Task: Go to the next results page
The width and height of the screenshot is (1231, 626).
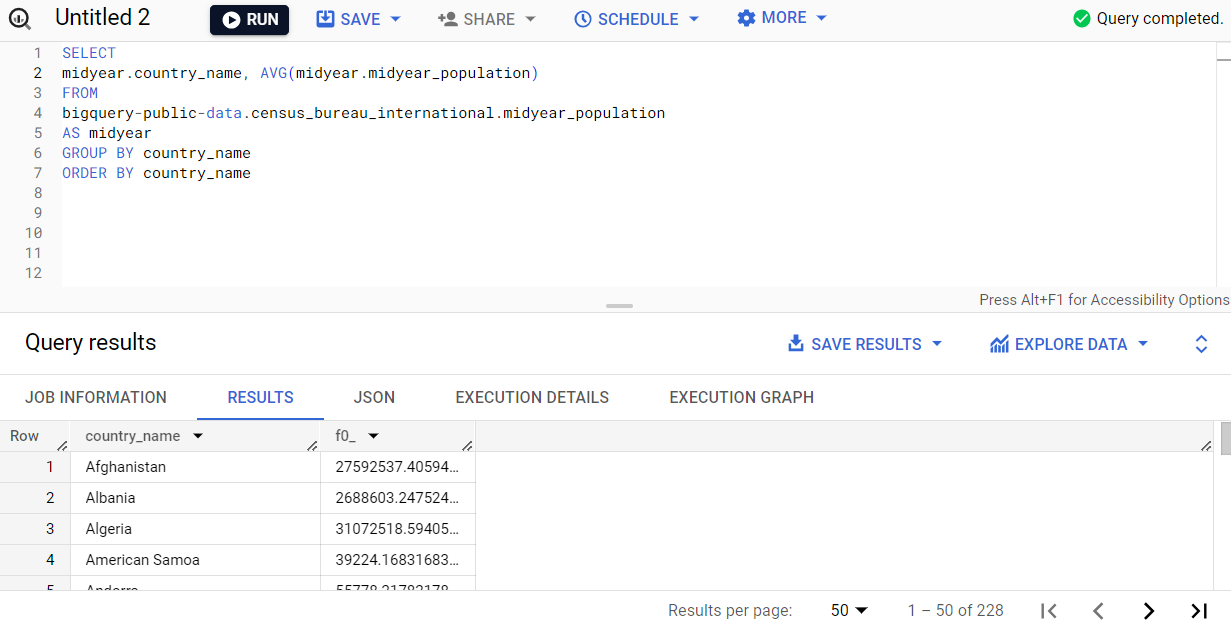Action: pyautogui.click(x=1148, y=610)
